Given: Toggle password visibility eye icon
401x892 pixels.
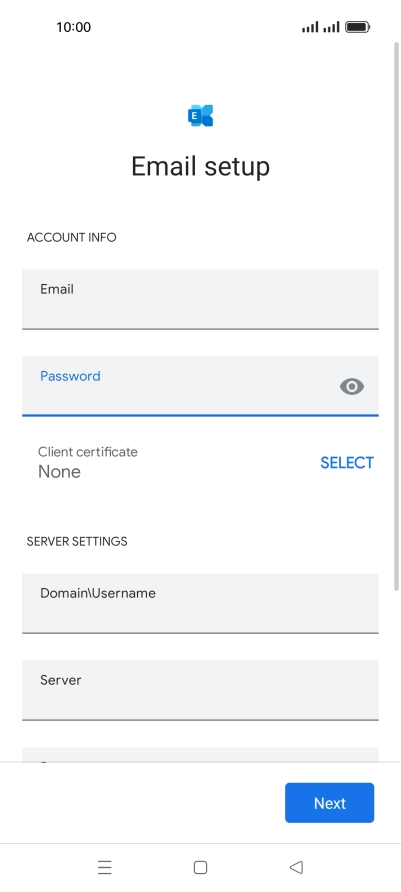Looking at the screenshot, I should pyautogui.click(x=352, y=387).
